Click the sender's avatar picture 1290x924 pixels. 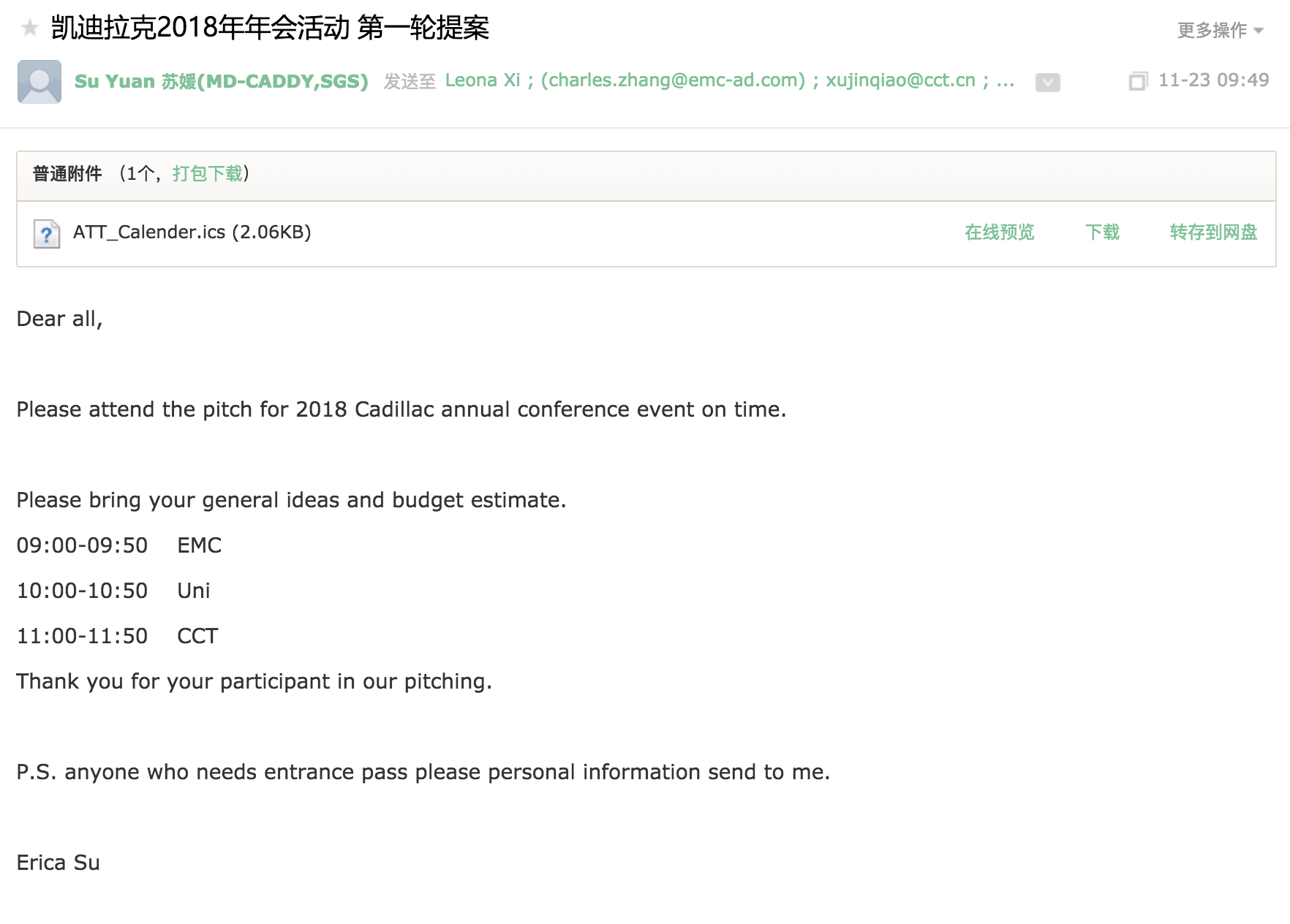click(39, 81)
